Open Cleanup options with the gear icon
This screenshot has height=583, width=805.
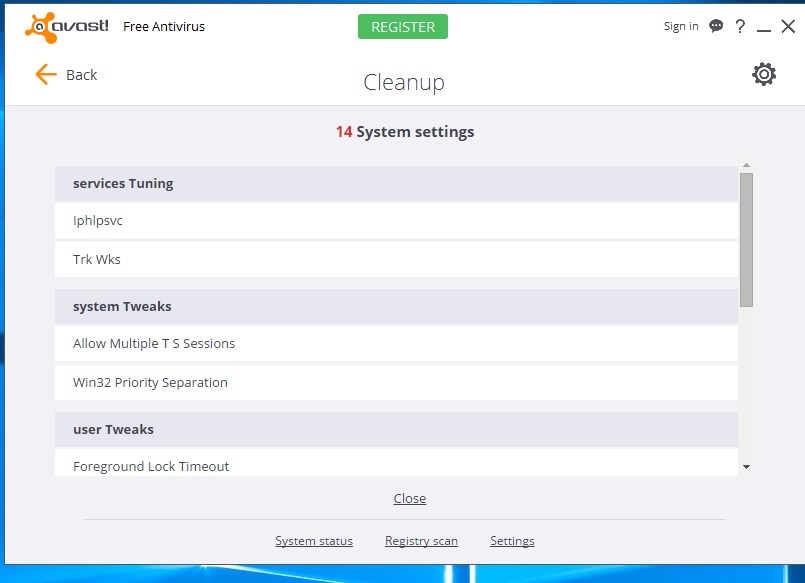tap(764, 74)
